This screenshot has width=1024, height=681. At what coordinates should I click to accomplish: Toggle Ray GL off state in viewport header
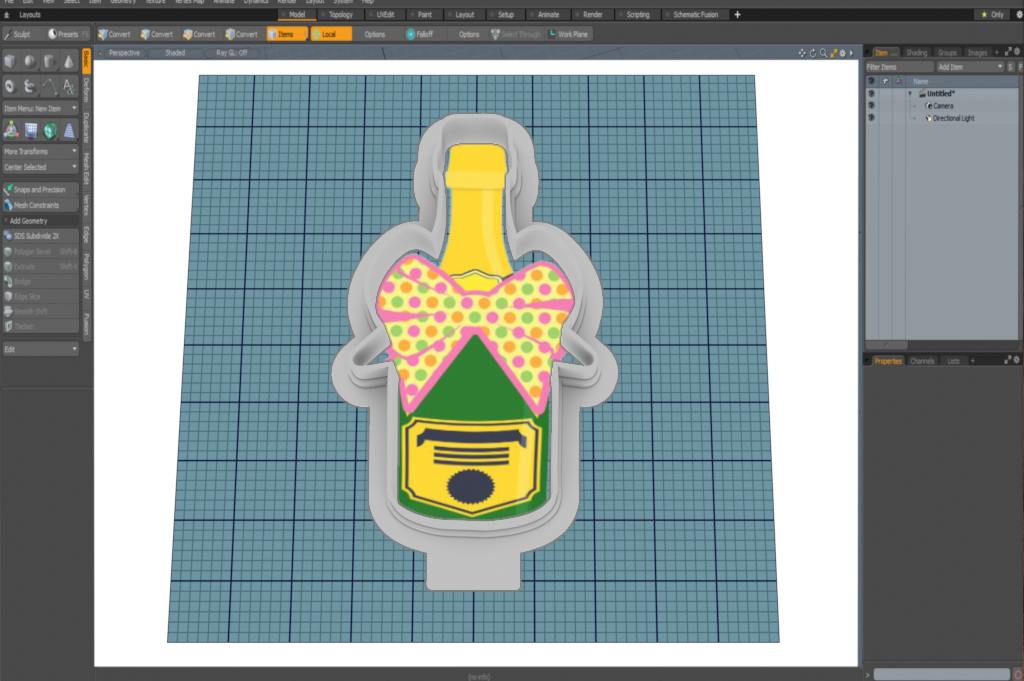232,53
